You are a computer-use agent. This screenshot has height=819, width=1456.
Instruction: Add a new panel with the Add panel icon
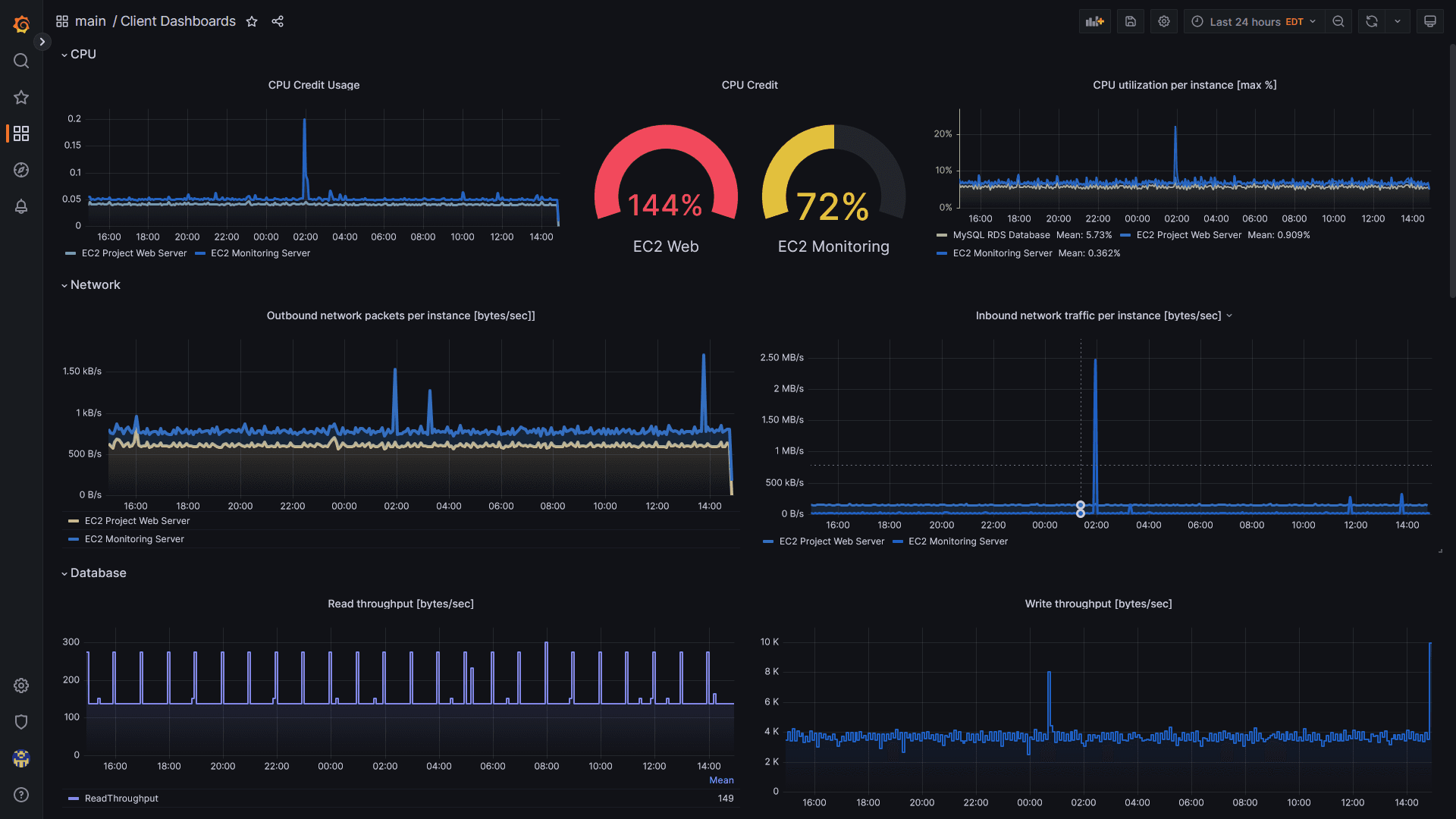[x=1094, y=21]
